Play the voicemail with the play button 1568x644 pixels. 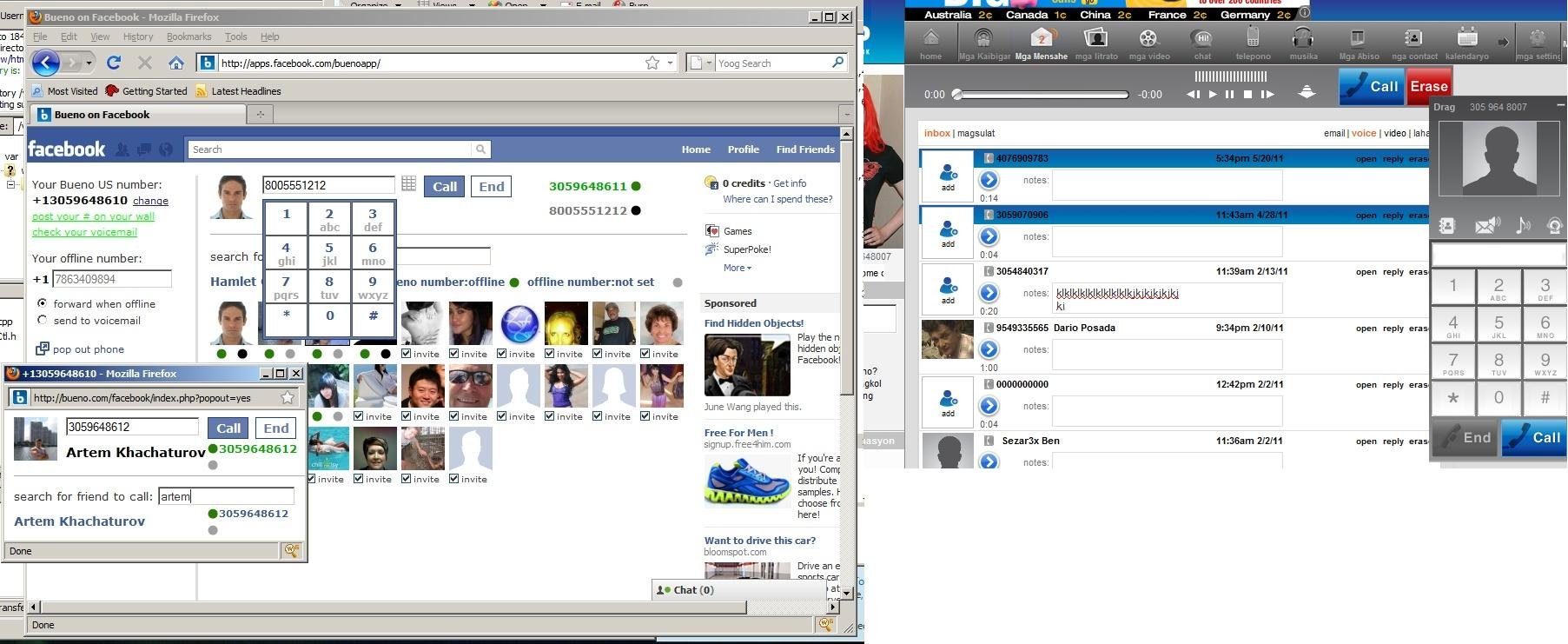tap(1213, 94)
